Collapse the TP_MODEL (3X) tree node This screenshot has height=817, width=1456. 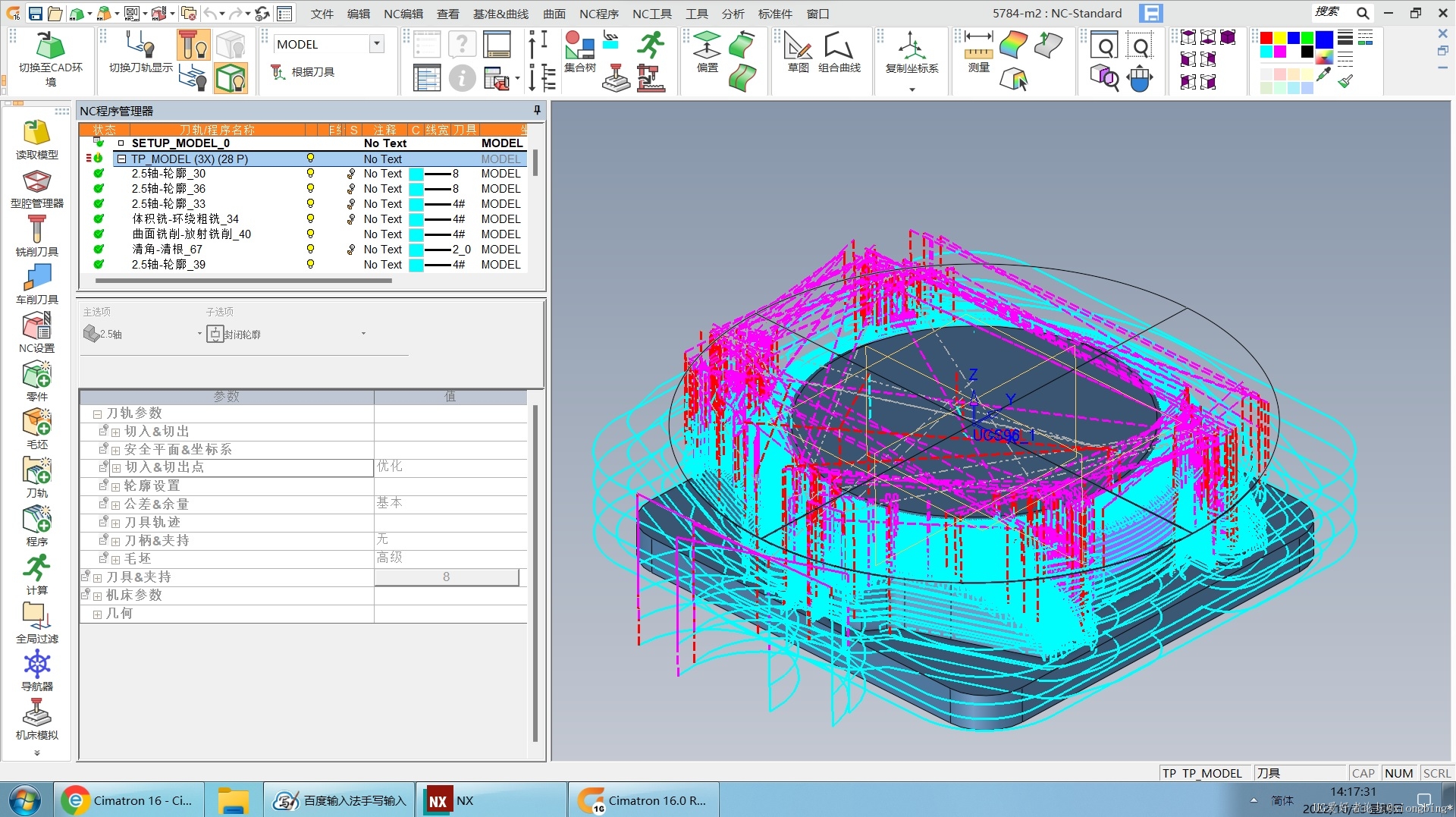click(121, 159)
